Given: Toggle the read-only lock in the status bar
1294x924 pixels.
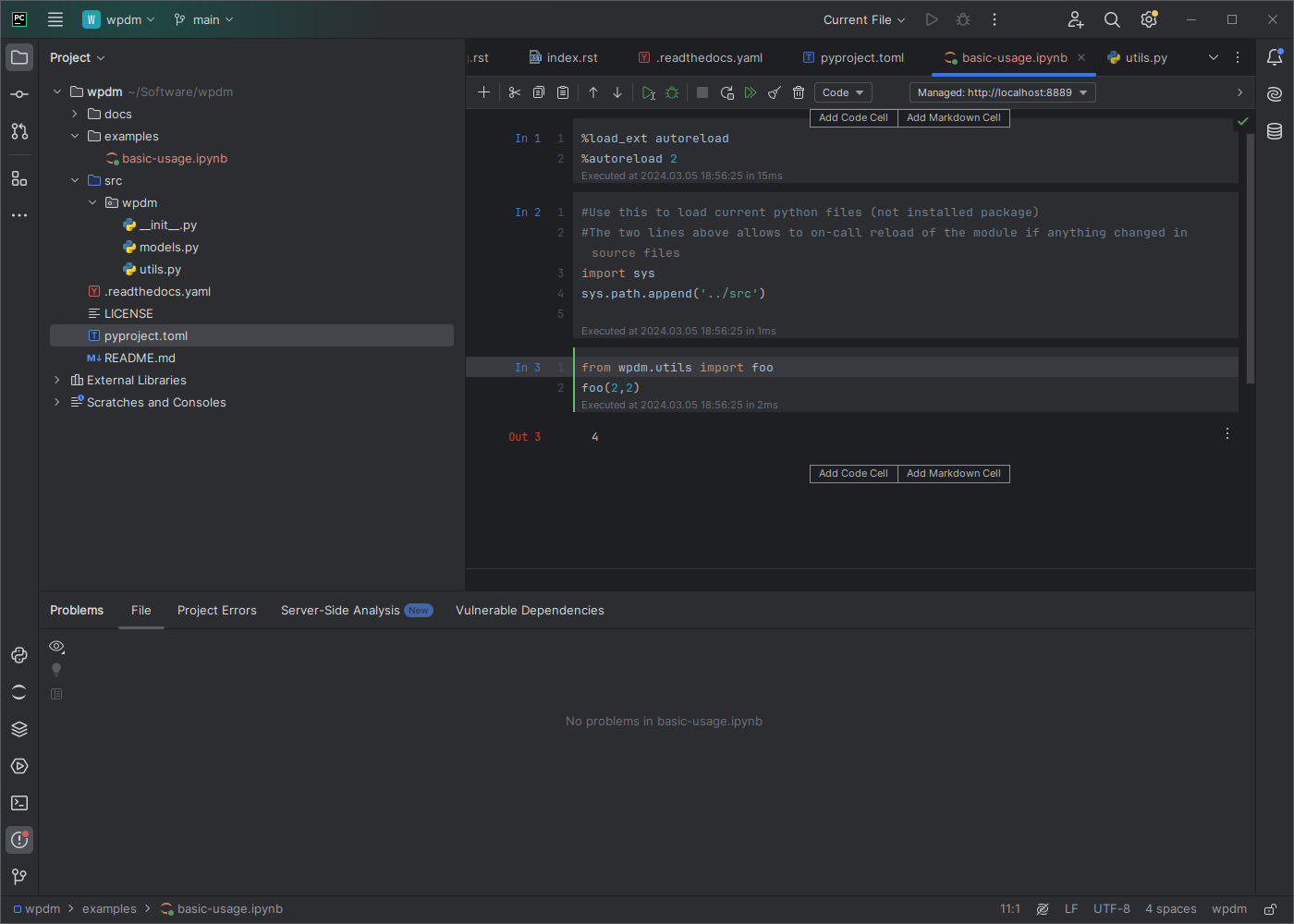Looking at the screenshot, I should click(x=1271, y=909).
